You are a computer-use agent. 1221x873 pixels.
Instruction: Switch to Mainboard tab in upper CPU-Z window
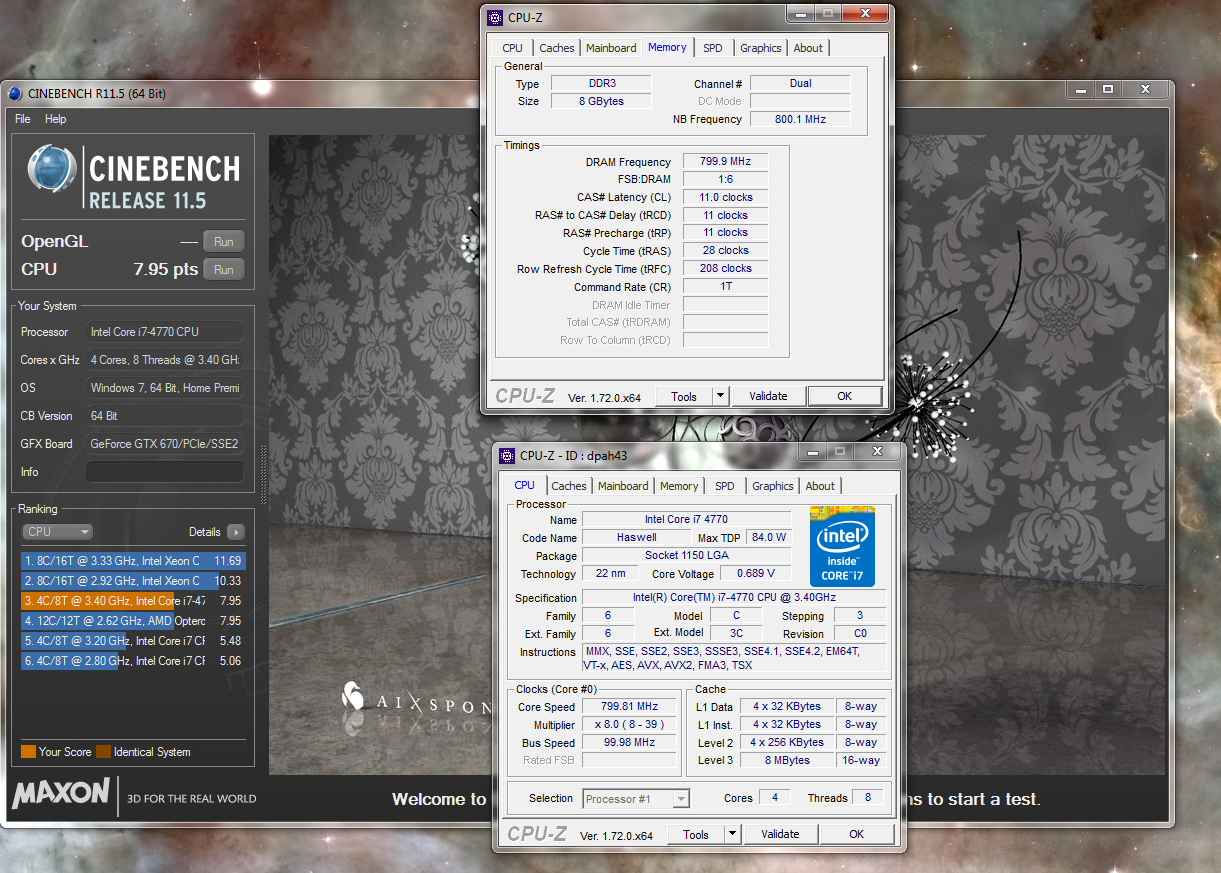point(611,48)
